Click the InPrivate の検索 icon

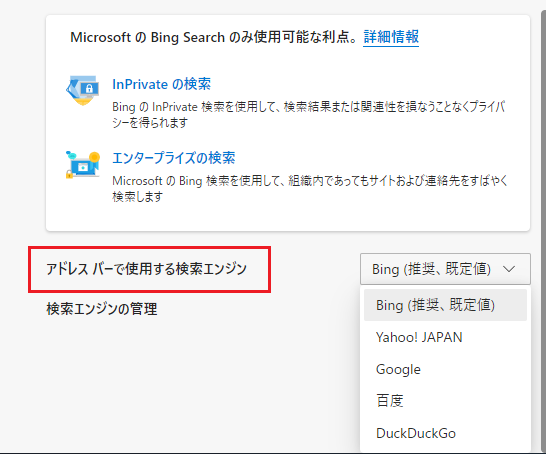[x=83, y=90]
